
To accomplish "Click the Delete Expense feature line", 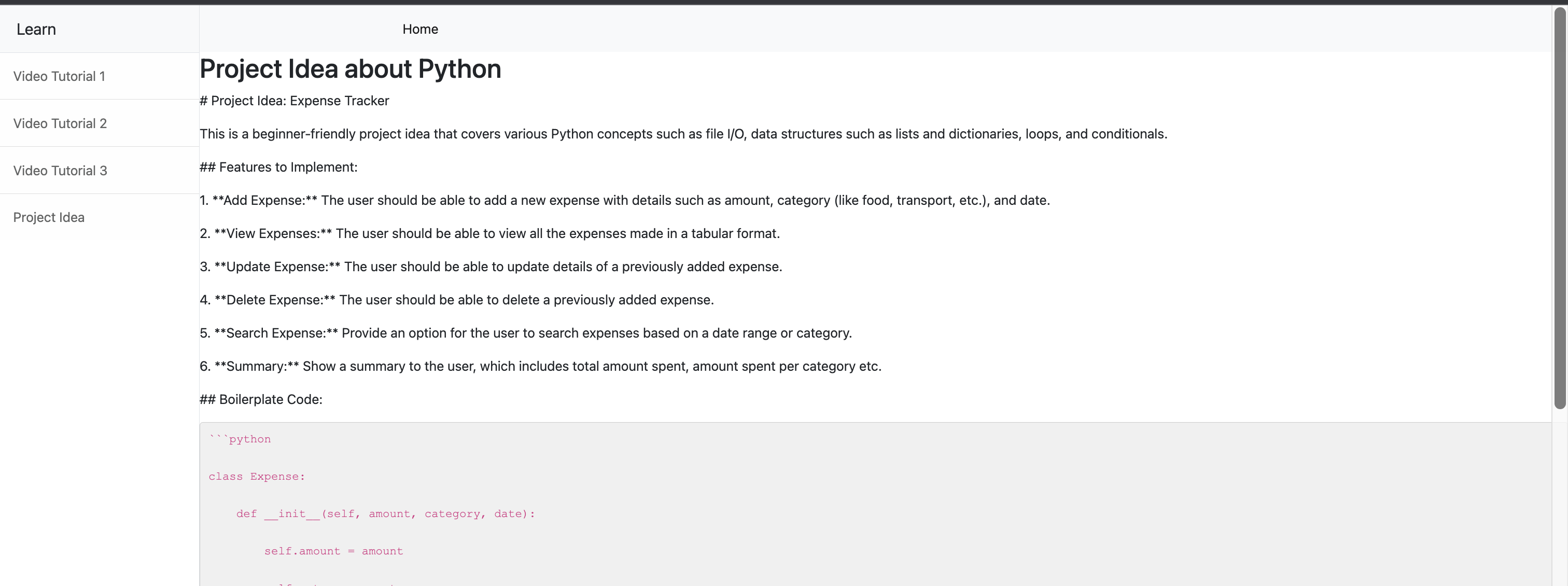I will (x=456, y=300).
